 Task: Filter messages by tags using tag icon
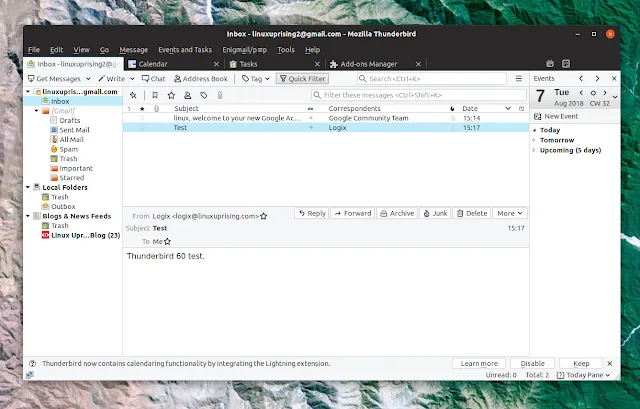(203, 95)
